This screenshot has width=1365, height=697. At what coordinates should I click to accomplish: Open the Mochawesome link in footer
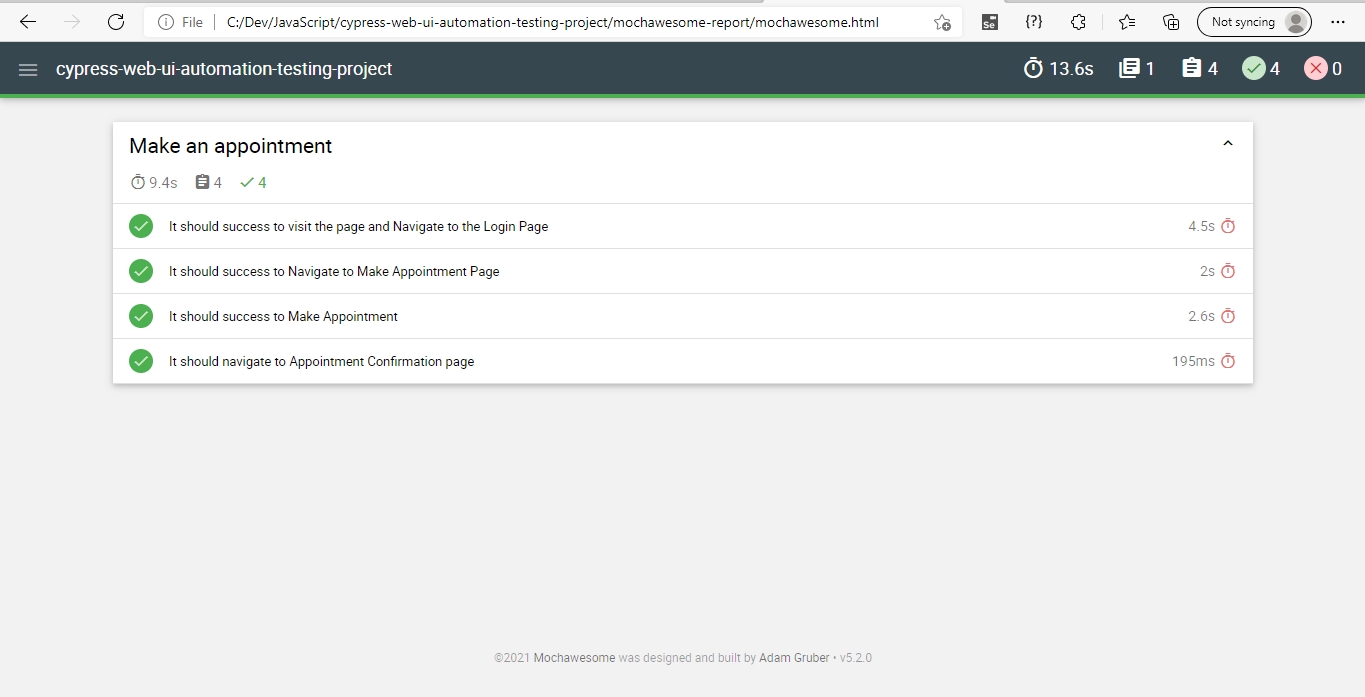(x=574, y=658)
